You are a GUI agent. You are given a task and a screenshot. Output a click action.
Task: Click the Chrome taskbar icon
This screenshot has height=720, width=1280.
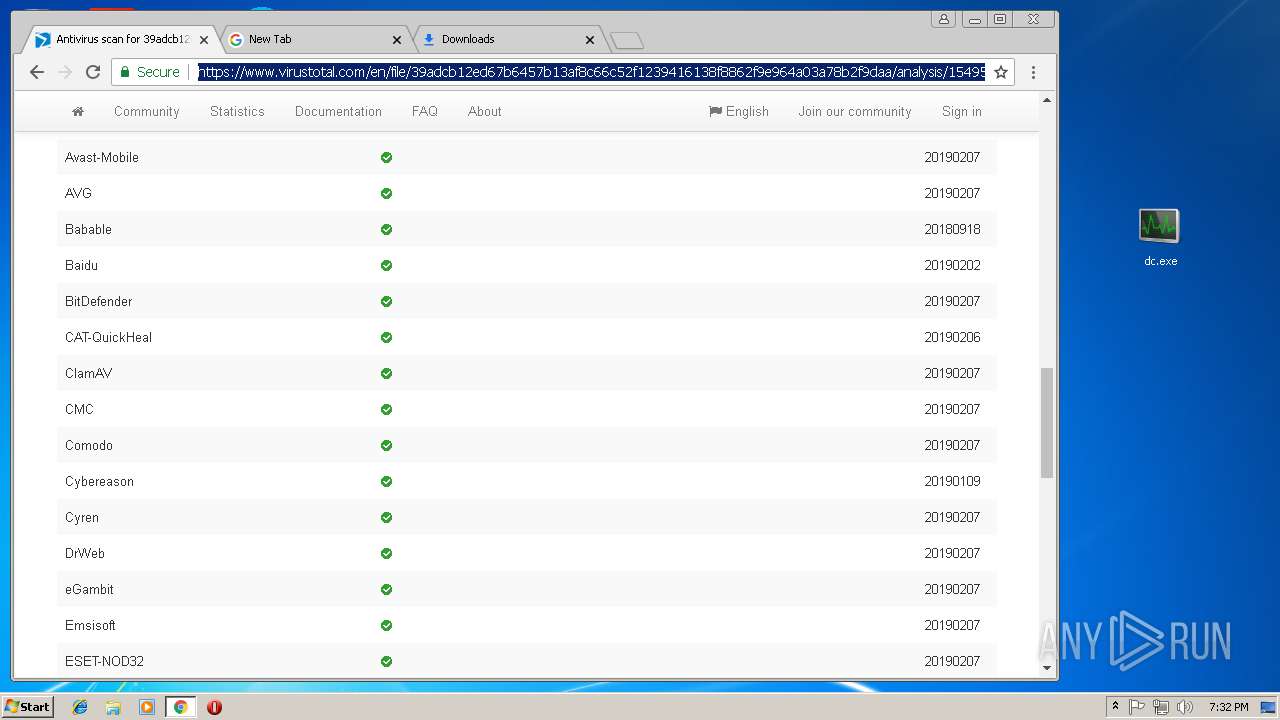(x=180, y=707)
